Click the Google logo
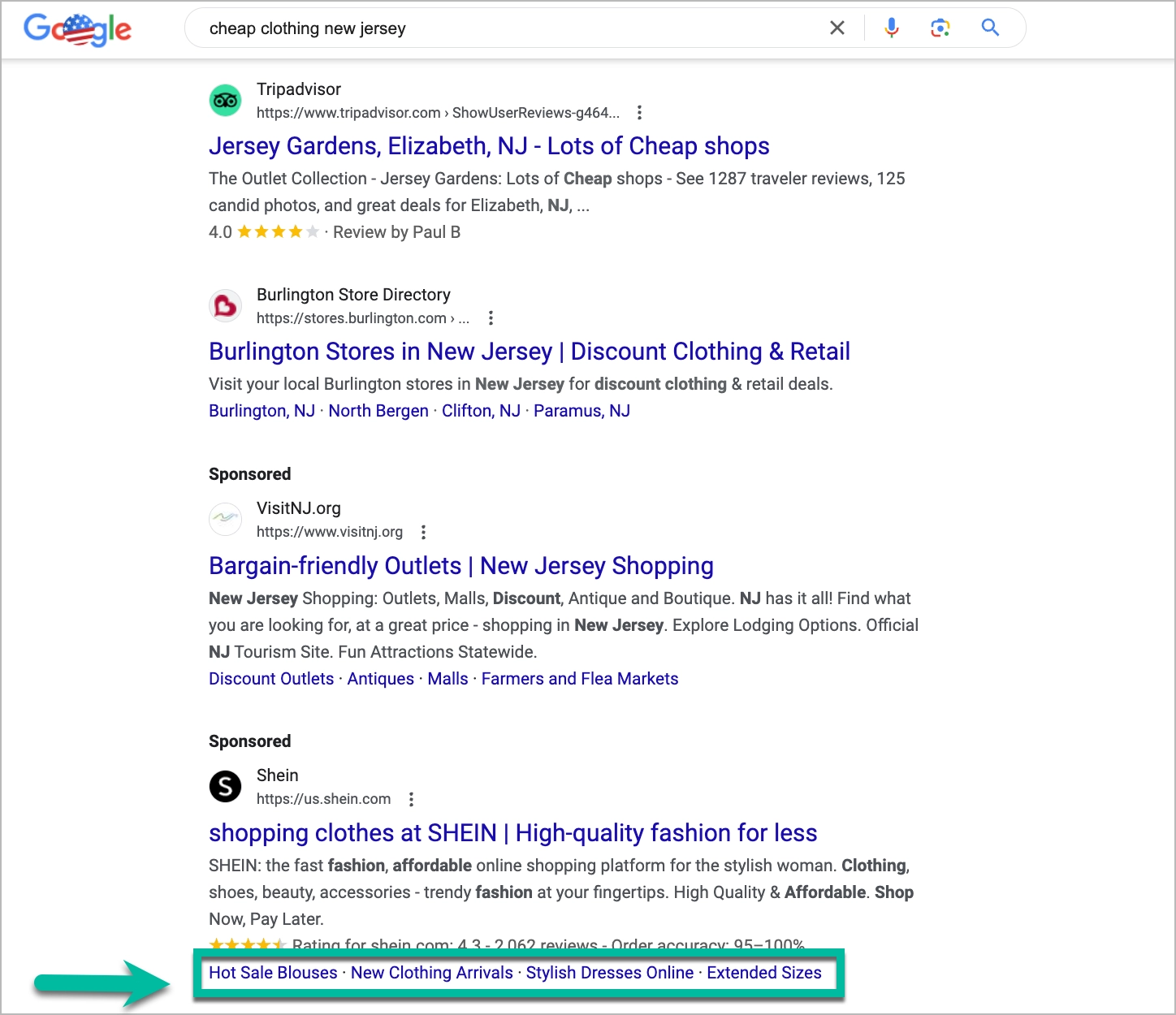This screenshot has width=1176, height=1015. coord(77,29)
